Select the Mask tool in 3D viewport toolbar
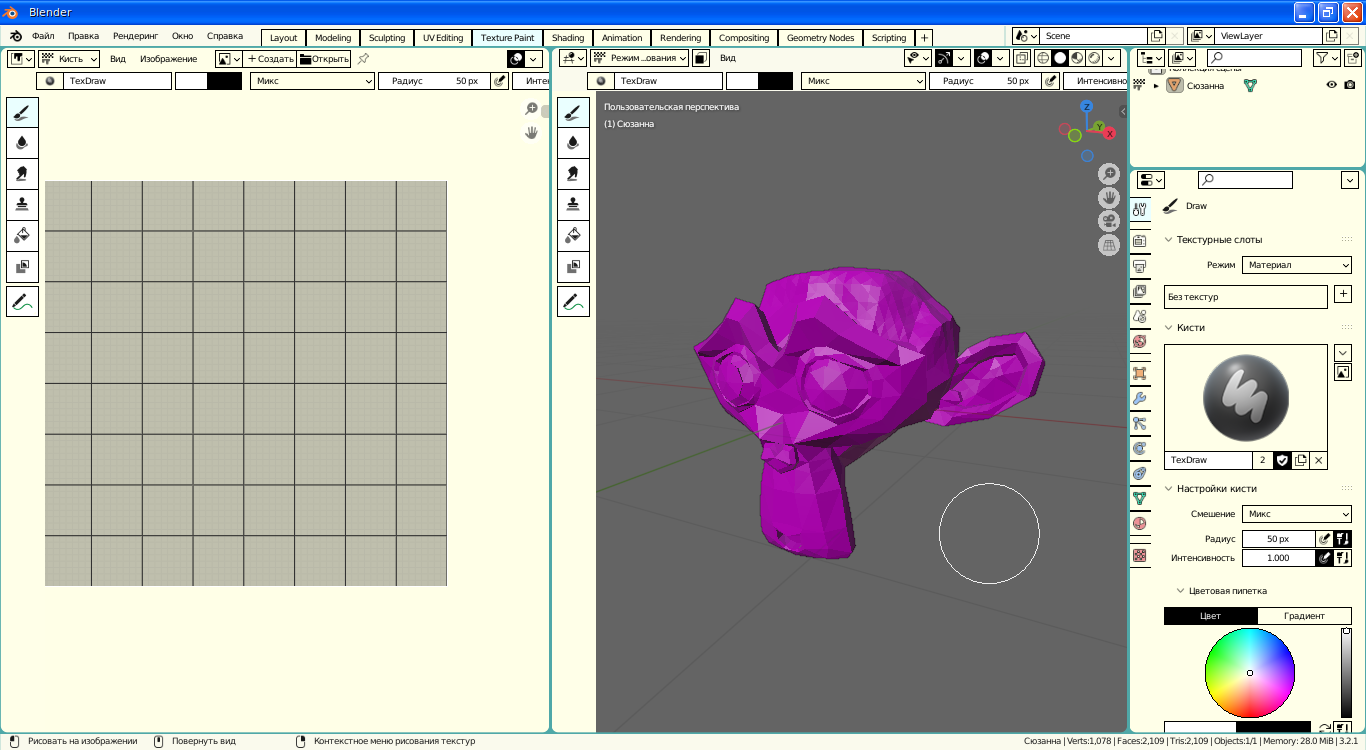This screenshot has height=750, width=1366. point(573,267)
